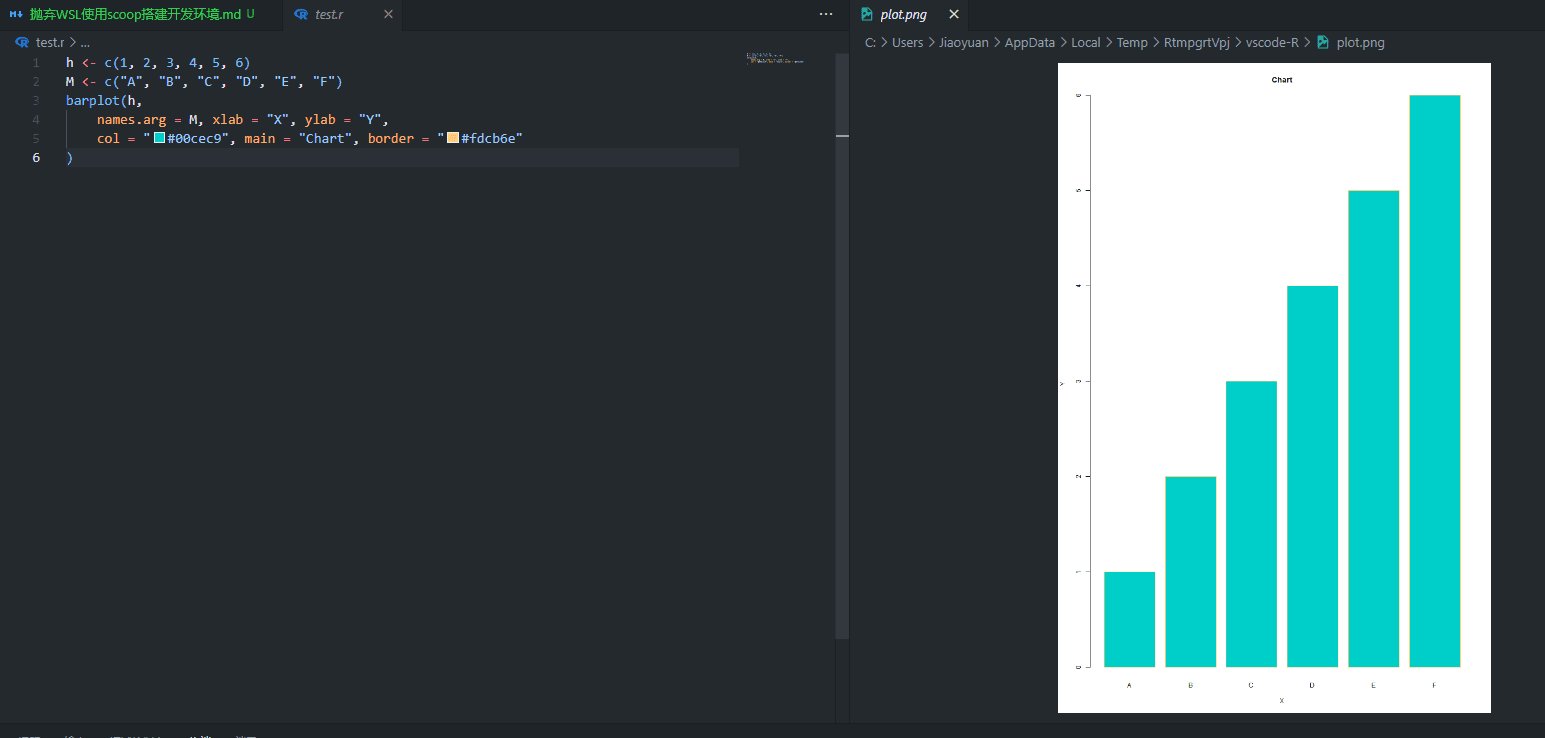The height and width of the screenshot is (738, 1545).
Task: Click the breadcrumb ellipsis after test.r
Action: coord(85,43)
